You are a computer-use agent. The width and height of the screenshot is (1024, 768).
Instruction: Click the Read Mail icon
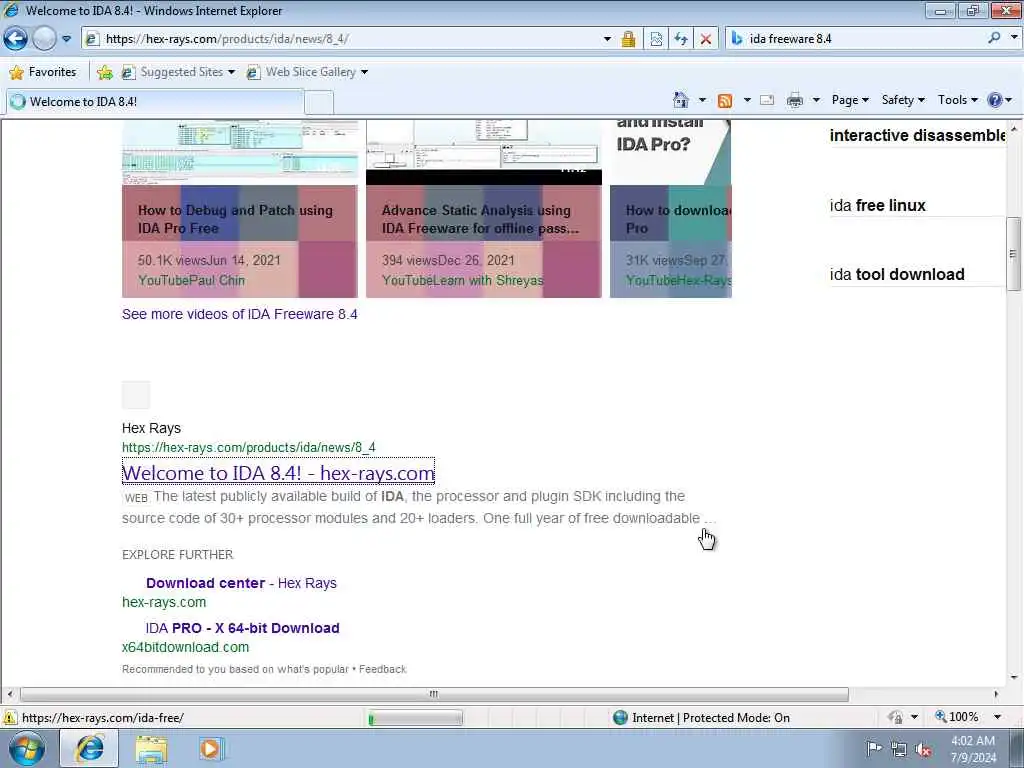point(767,100)
